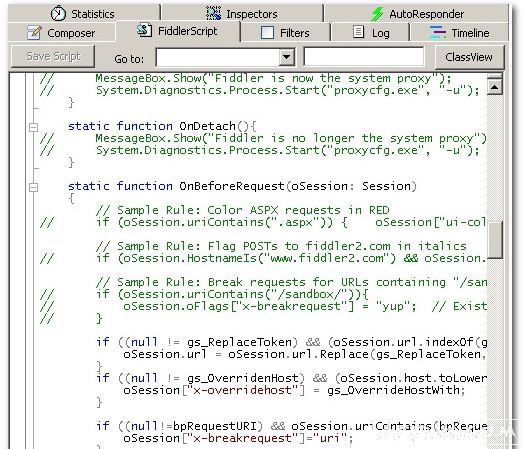The width and height of the screenshot is (523, 449).
Task: Click the vertical scrollbar thumb
Action: (495, 239)
